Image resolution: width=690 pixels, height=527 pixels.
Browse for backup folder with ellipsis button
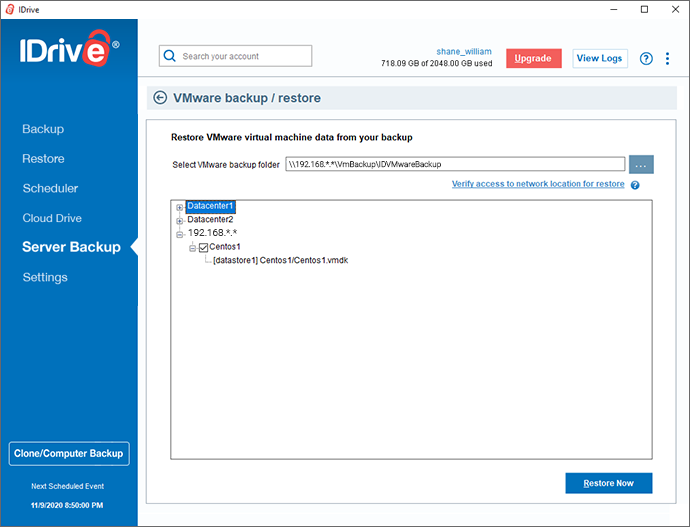(641, 165)
